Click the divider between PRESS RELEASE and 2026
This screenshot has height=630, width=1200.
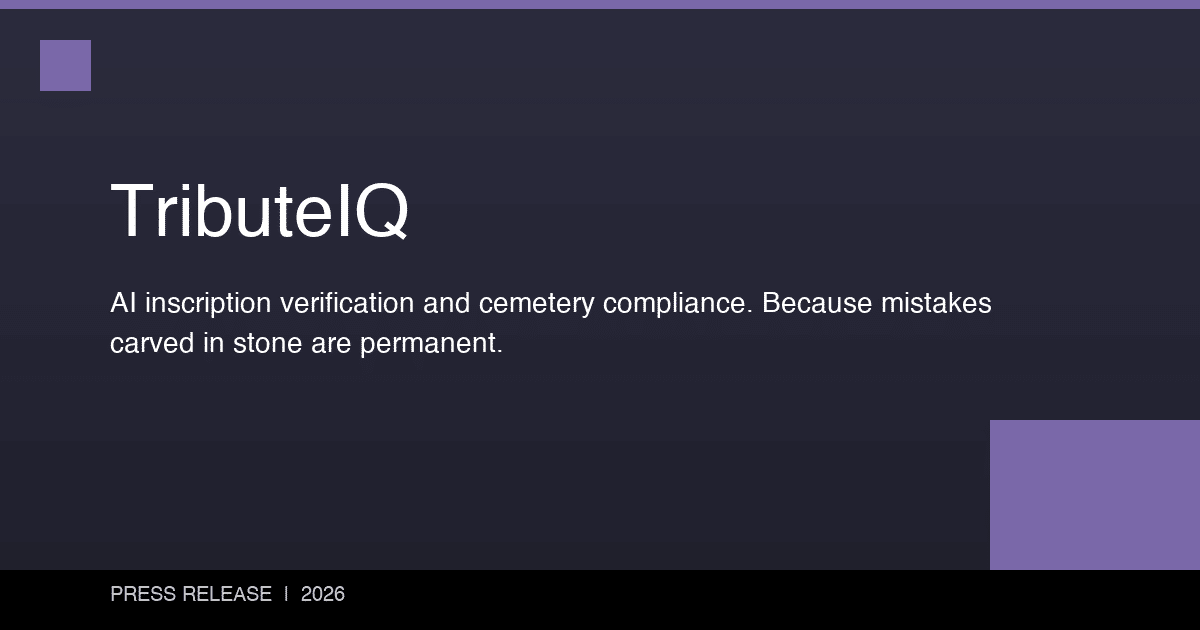286,594
